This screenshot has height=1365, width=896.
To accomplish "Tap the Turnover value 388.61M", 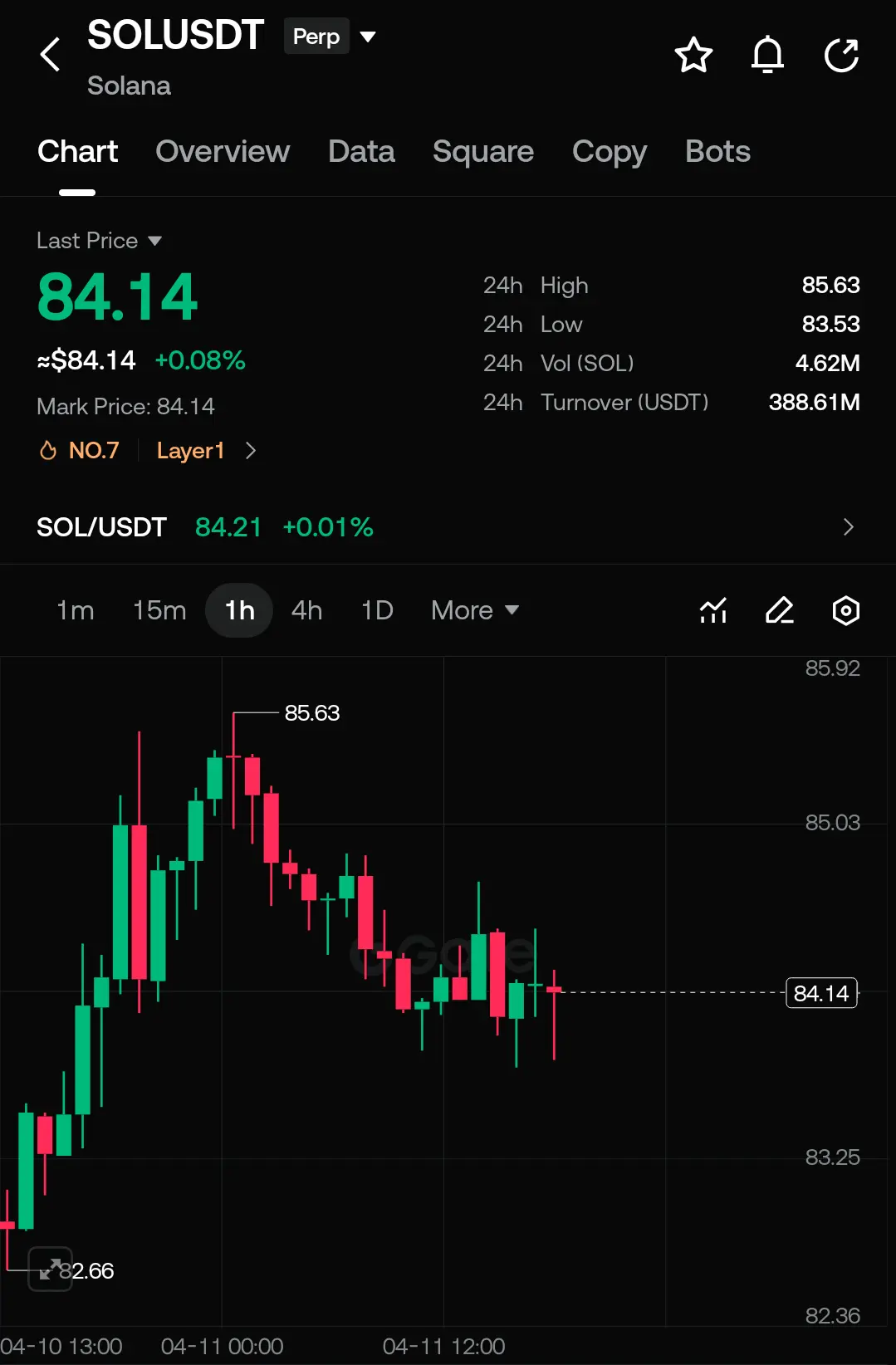I will pos(814,402).
